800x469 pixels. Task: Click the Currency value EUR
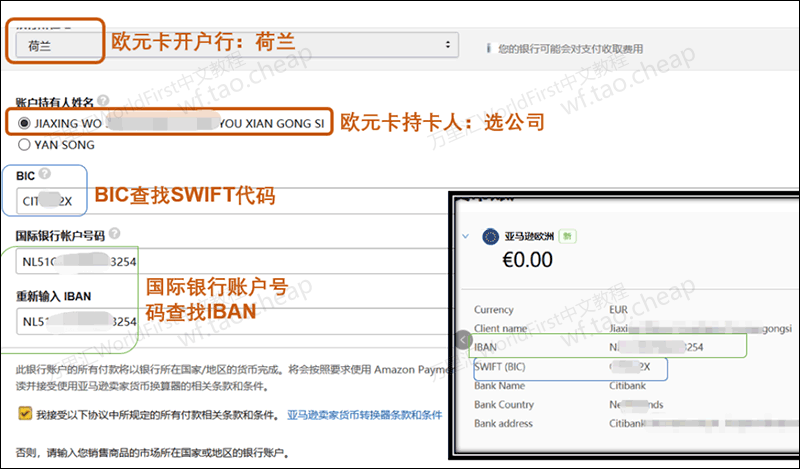click(x=618, y=310)
